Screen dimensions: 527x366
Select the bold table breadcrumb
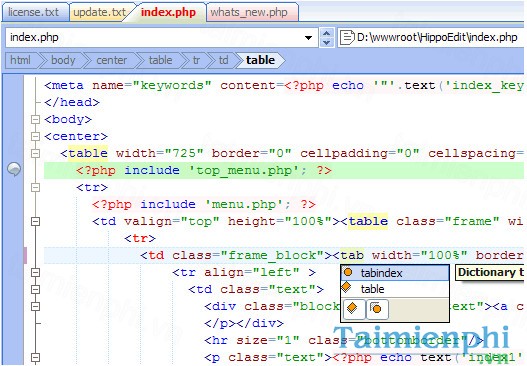pos(260,60)
